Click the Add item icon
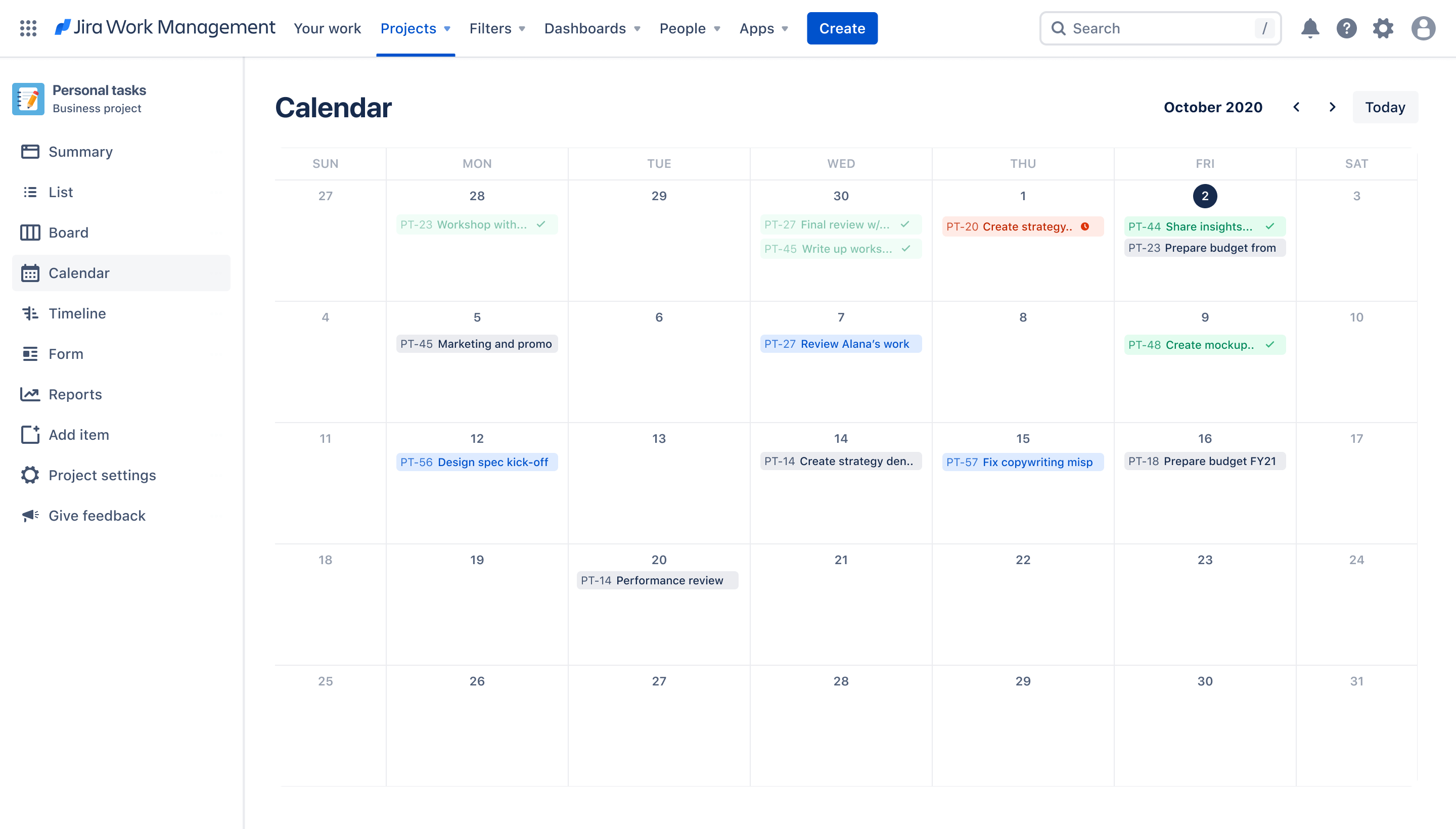 tap(30, 434)
